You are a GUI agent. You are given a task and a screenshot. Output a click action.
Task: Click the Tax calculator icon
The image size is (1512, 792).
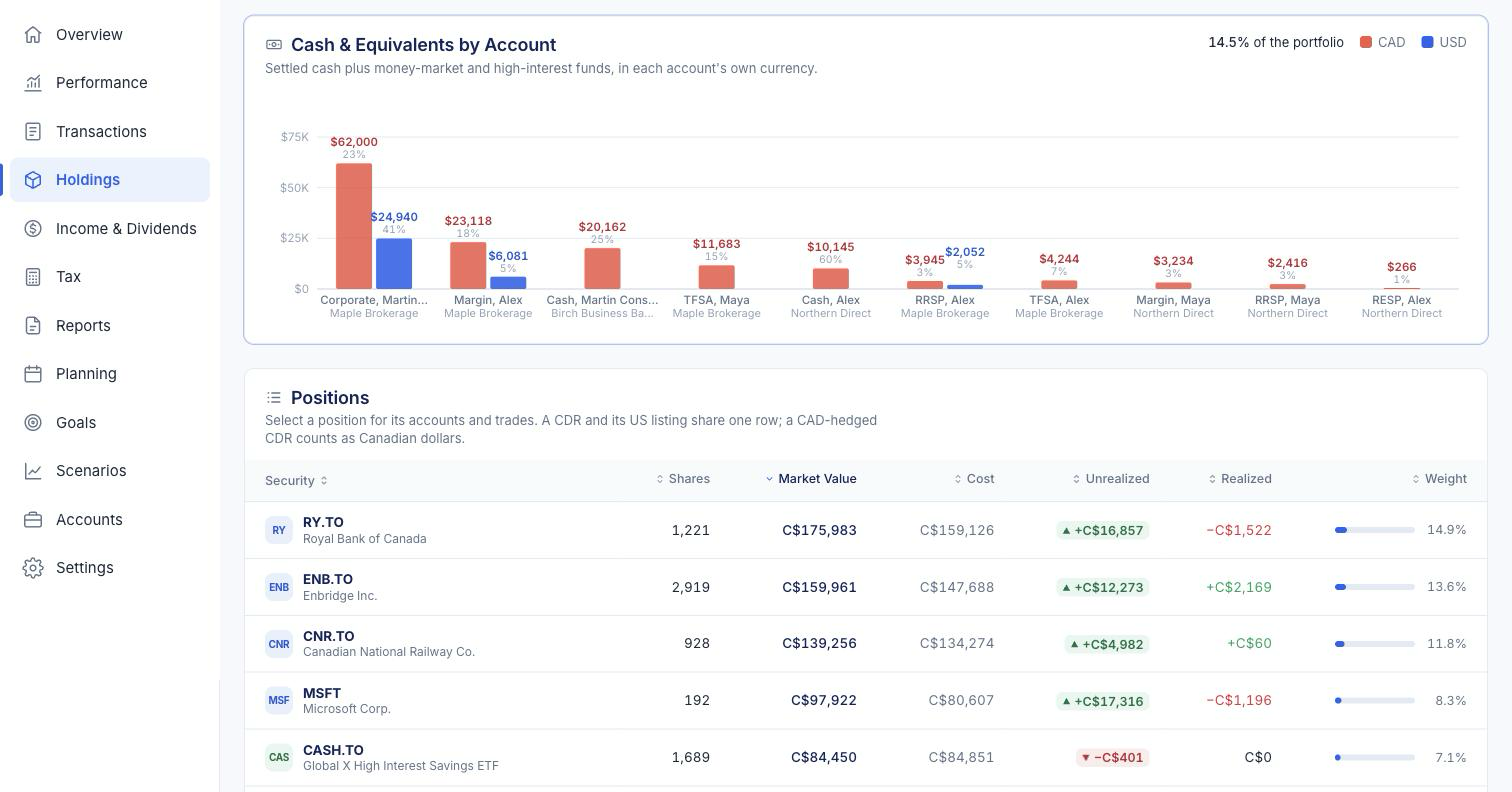(x=33, y=277)
